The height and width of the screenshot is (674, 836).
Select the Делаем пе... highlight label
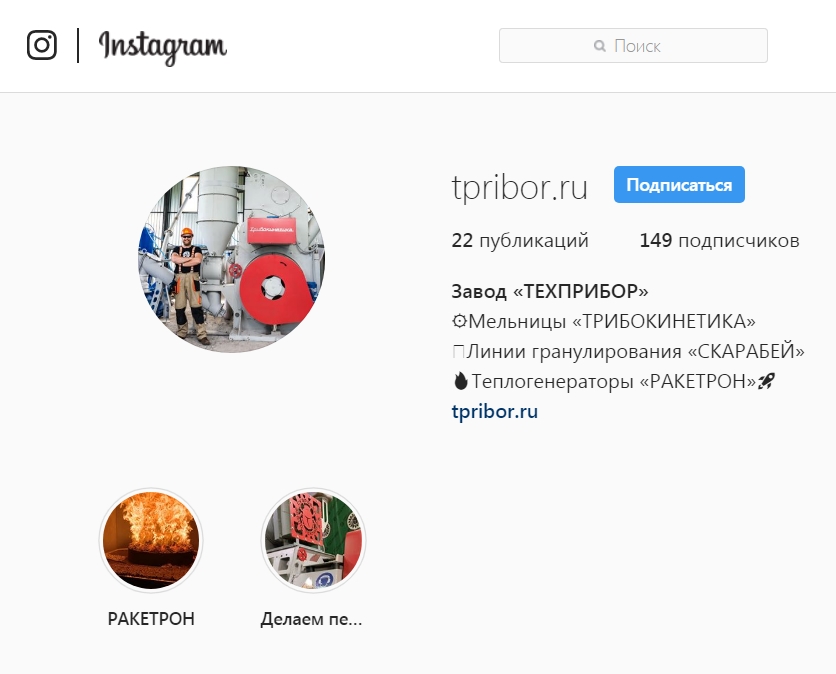tap(311, 619)
